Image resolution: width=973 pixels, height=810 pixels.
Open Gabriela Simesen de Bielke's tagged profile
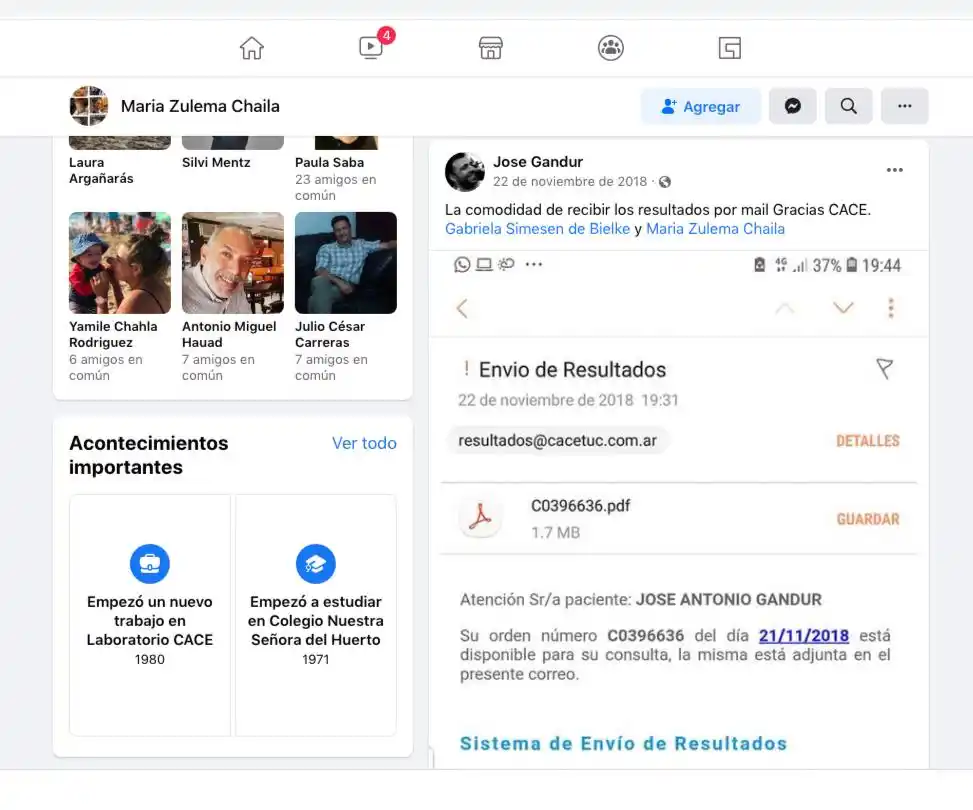coord(536,229)
